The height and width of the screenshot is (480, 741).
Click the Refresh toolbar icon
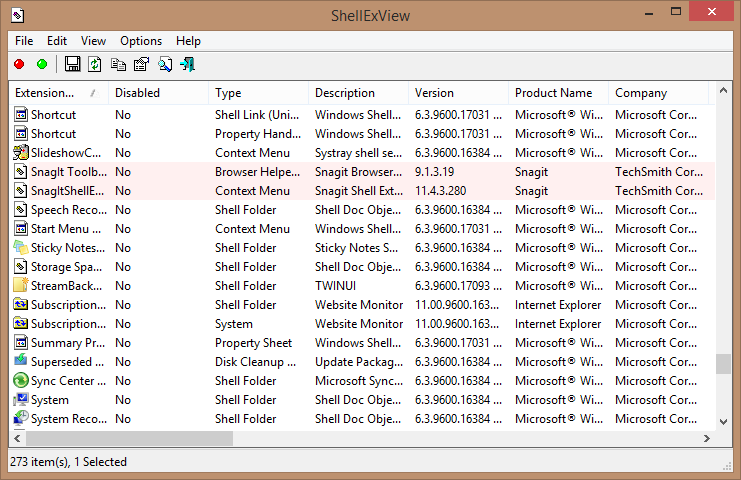click(x=95, y=64)
